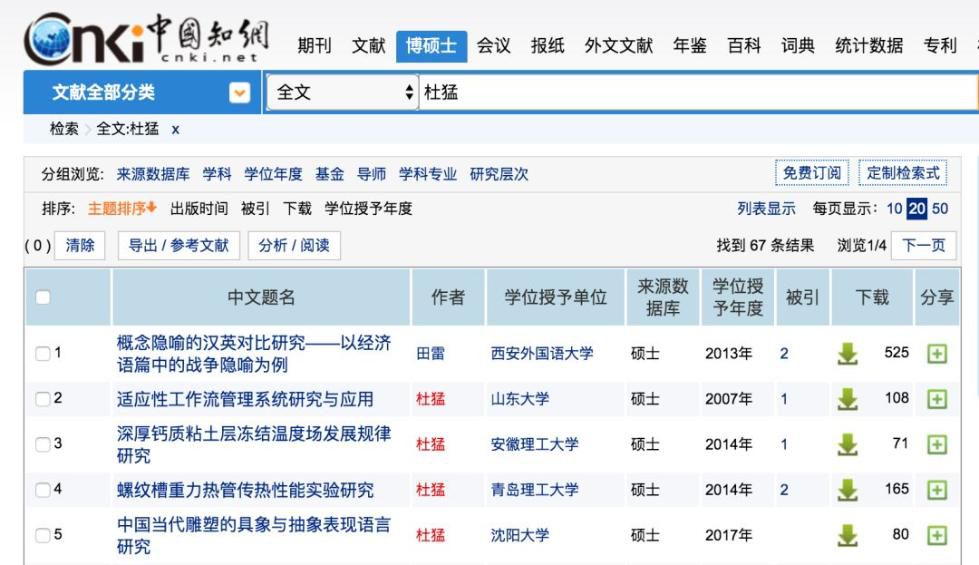979x565 pixels.
Task: Click the share plus icon for result 5
Action: point(936,535)
